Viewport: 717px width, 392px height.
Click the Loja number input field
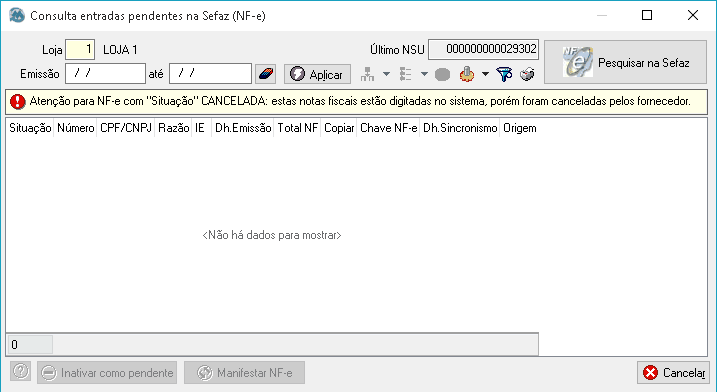coord(80,49)
